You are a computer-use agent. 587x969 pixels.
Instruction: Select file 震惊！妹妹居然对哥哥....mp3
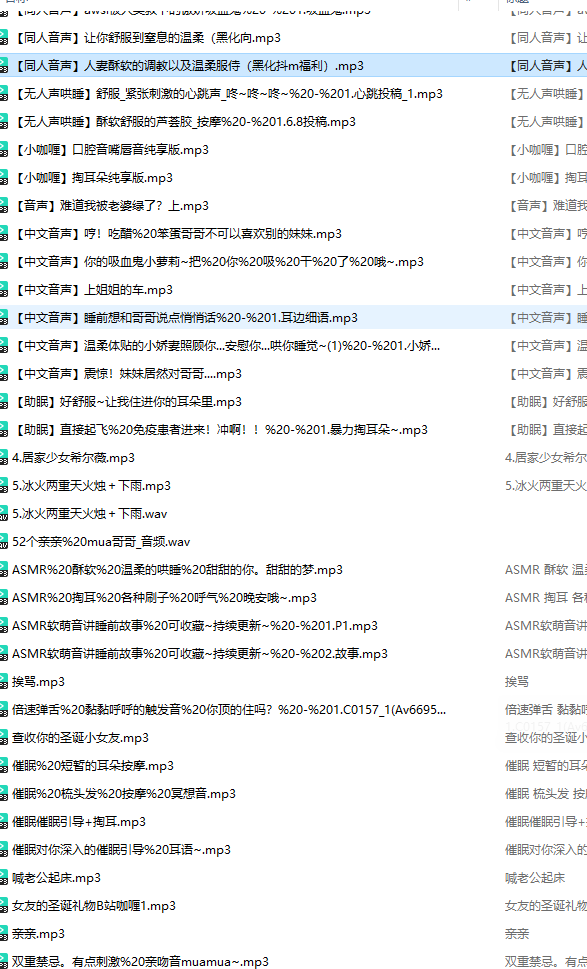pyautogui.click(x=127, y=374)
